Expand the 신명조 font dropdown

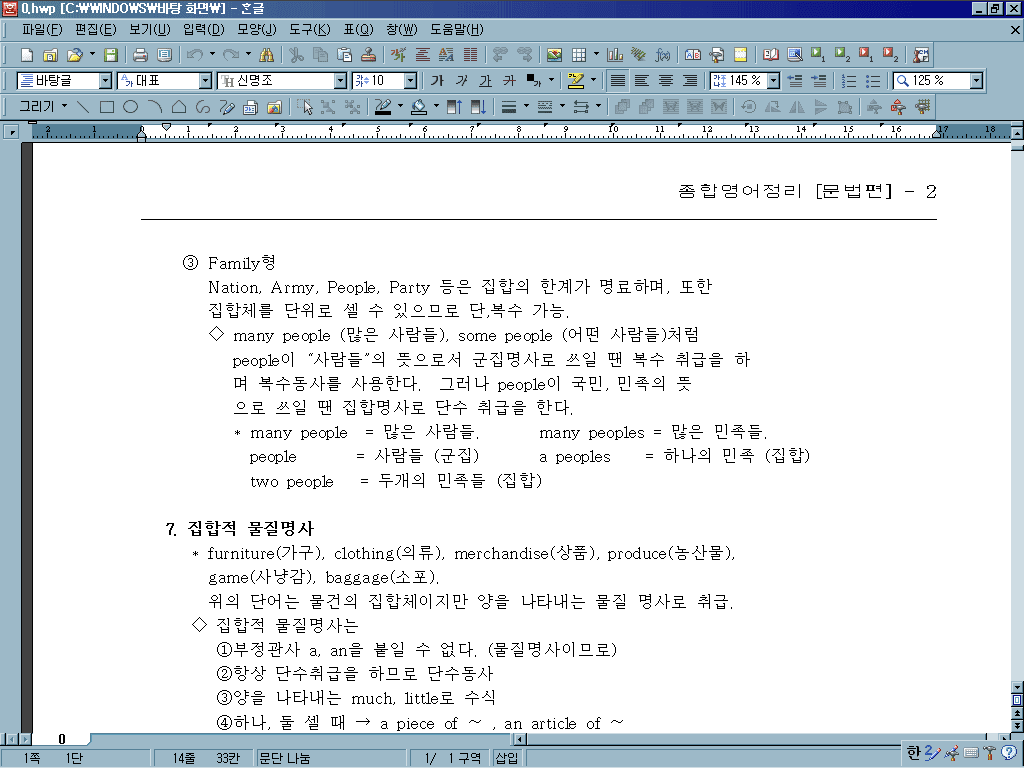point(340,80)
